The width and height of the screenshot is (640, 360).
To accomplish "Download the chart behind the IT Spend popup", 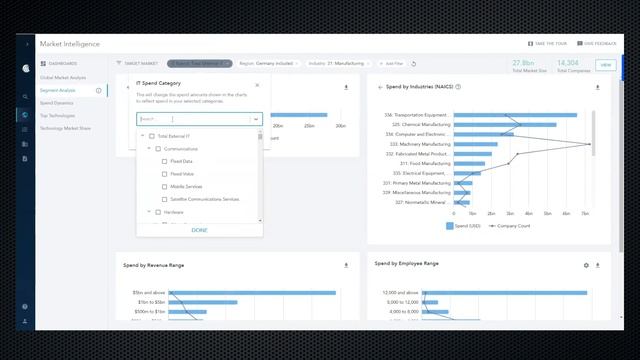I will pos(346,87).
